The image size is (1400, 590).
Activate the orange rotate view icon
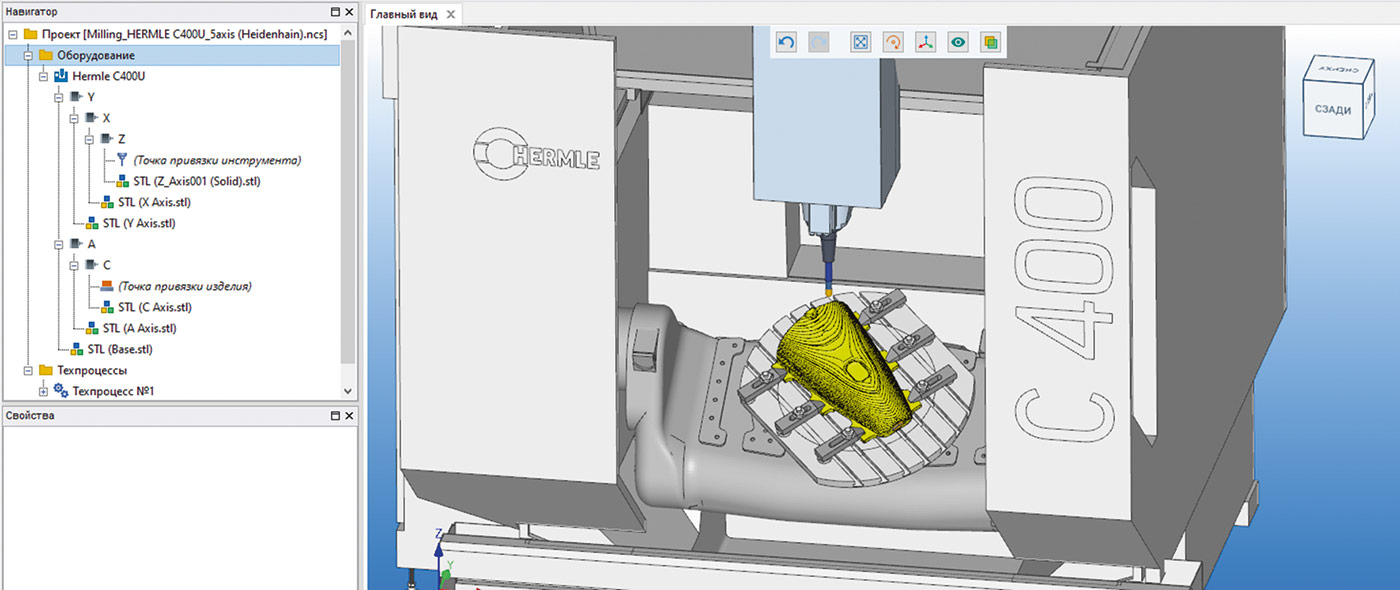coord(894,43)
